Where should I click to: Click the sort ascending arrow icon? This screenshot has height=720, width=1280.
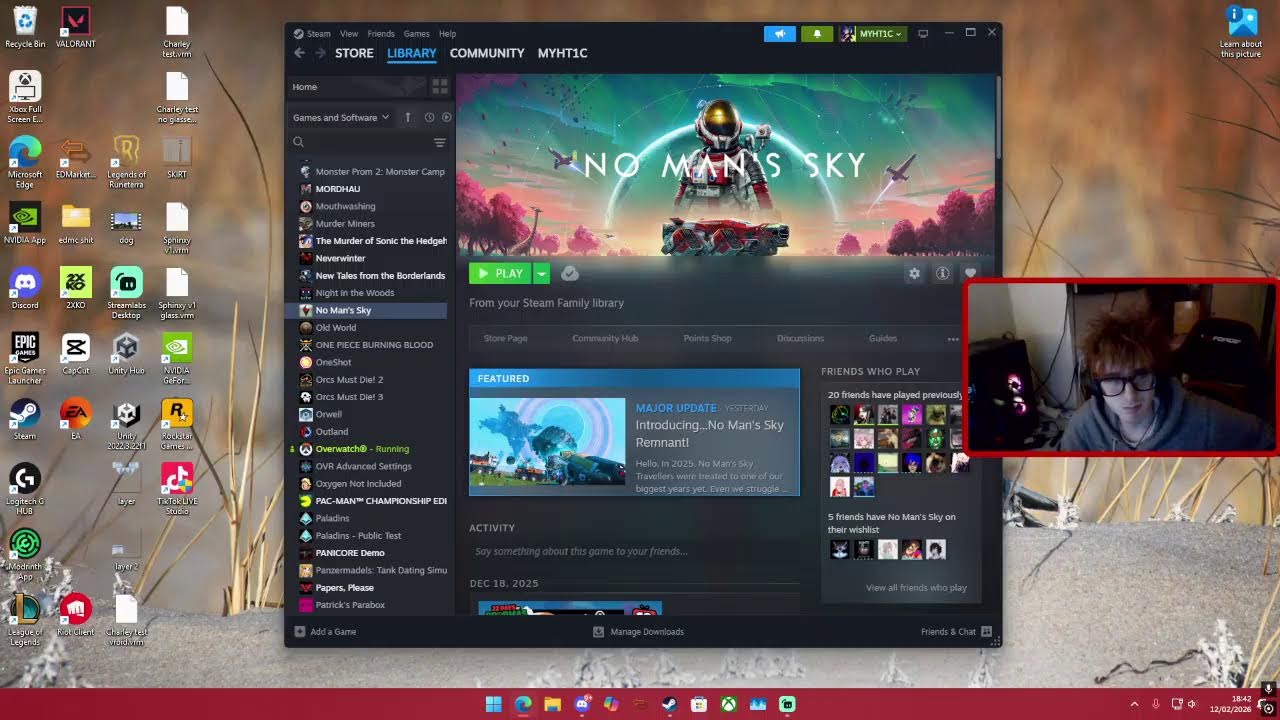(408, 117)
